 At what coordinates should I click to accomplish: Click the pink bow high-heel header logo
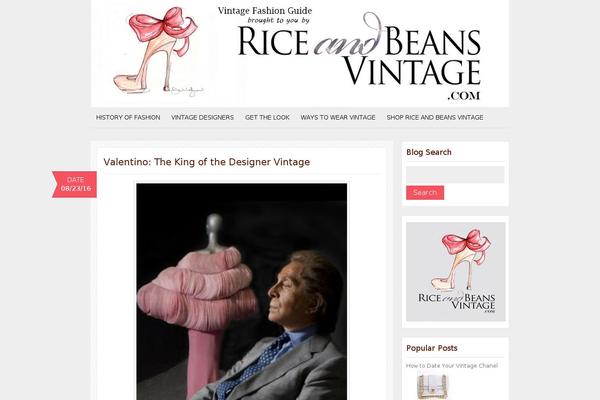pos(159,52)
